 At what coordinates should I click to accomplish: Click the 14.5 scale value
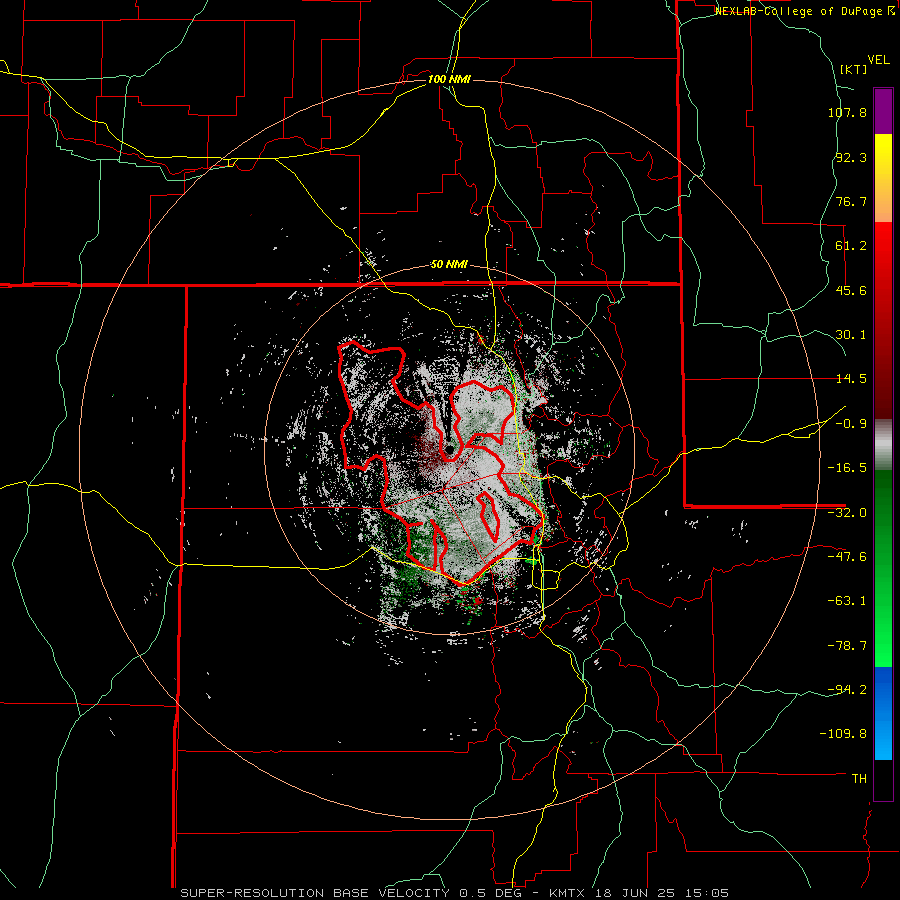click(x=850, y=379)
